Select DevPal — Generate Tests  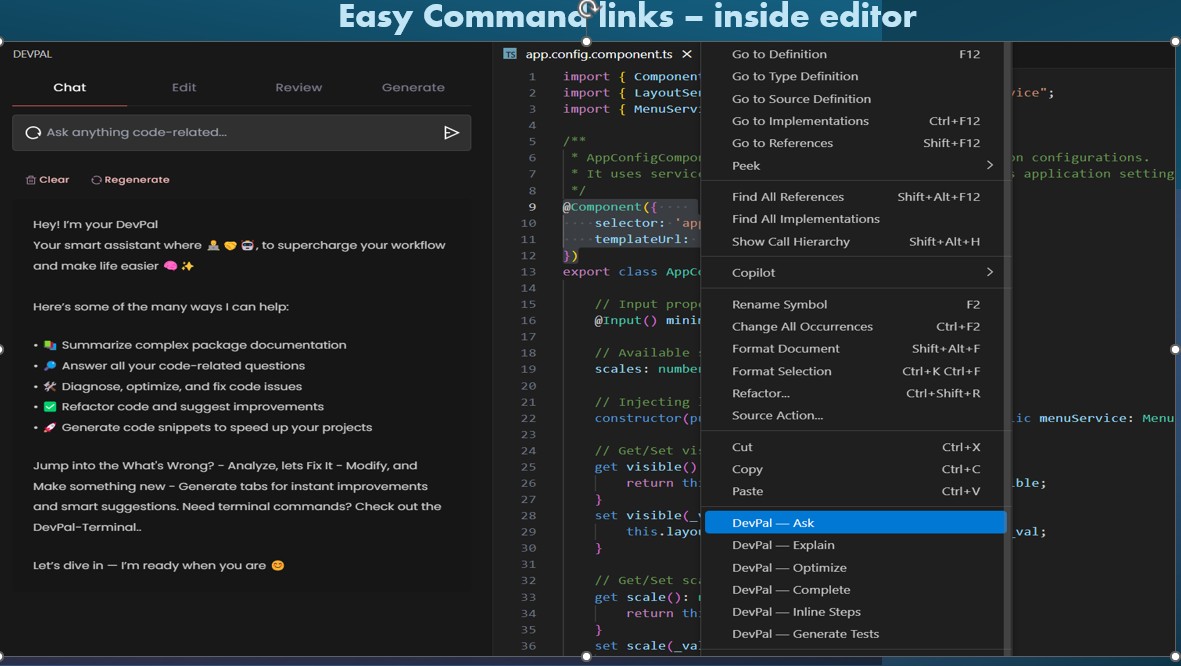(856, 634)
